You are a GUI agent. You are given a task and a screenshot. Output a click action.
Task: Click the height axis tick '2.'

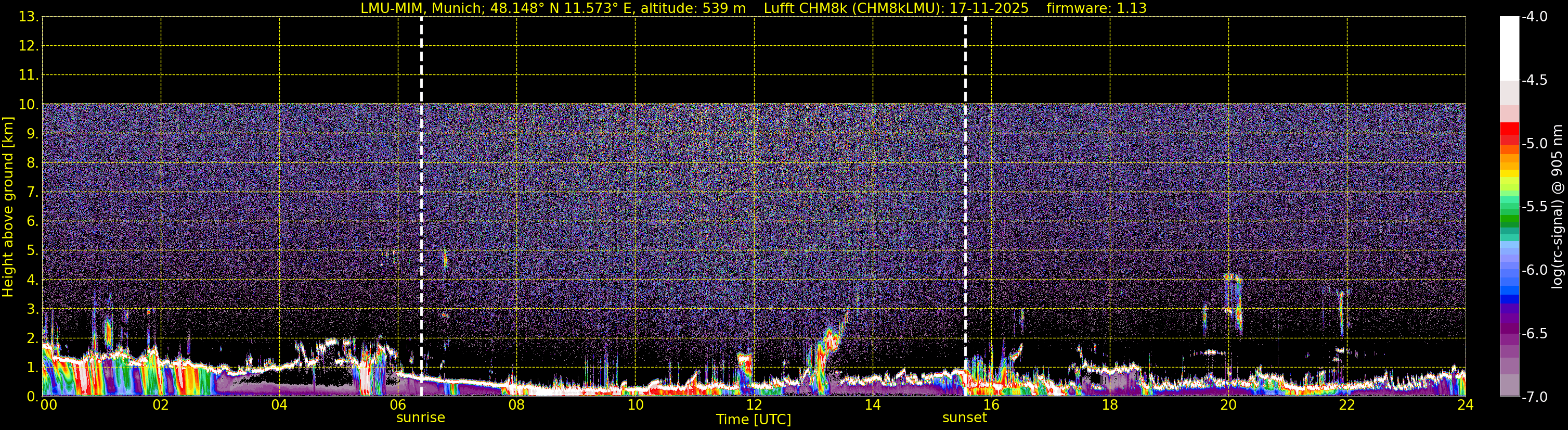click(32, 338)
